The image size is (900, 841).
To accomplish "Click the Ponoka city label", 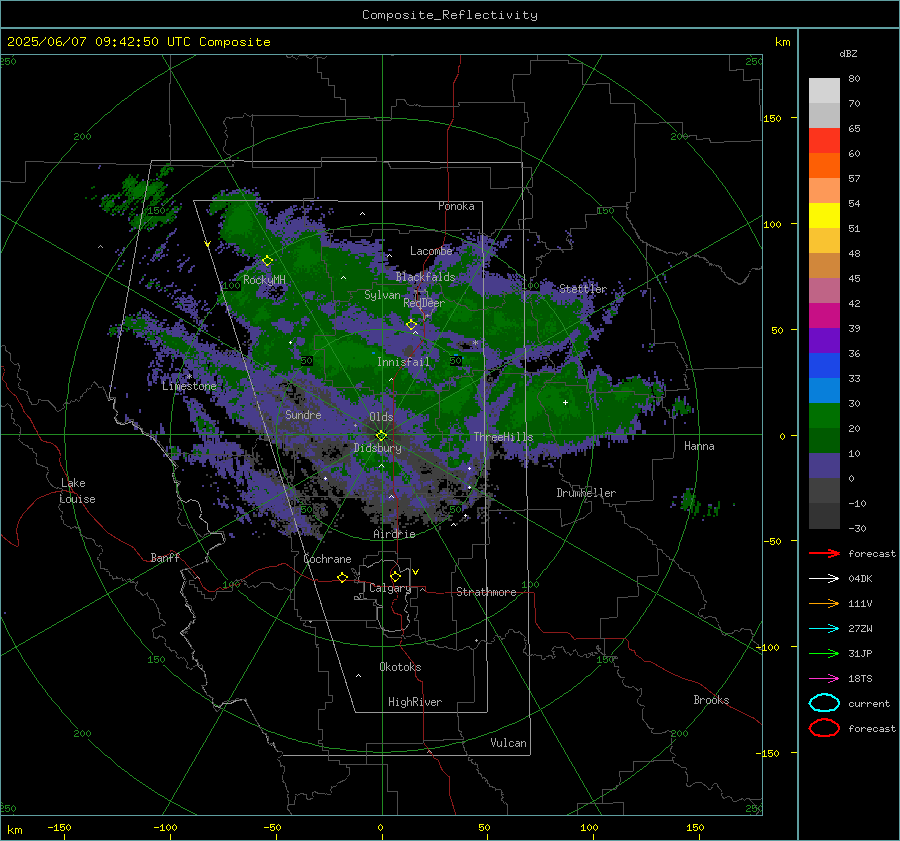I will [456, 206].
